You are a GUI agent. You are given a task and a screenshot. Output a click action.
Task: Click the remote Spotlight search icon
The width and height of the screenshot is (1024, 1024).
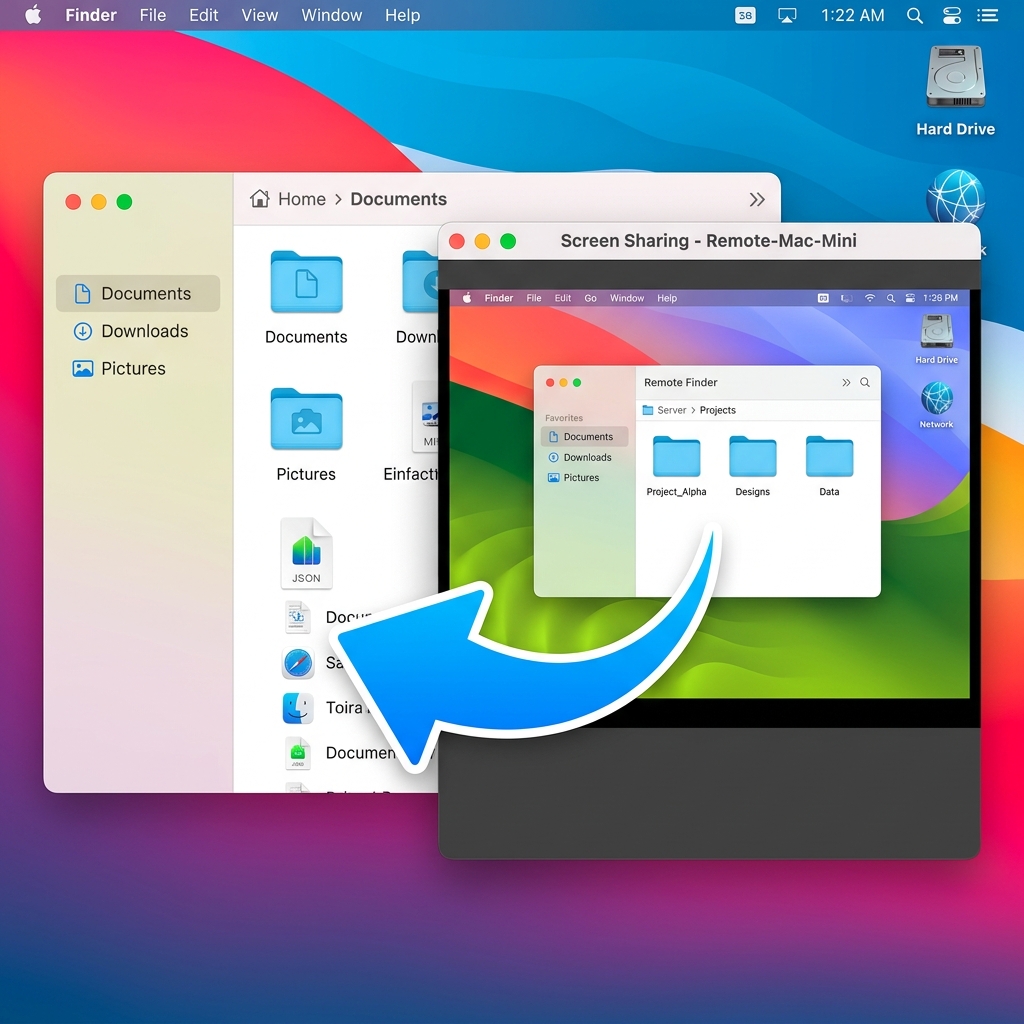[x=890, y=298]
